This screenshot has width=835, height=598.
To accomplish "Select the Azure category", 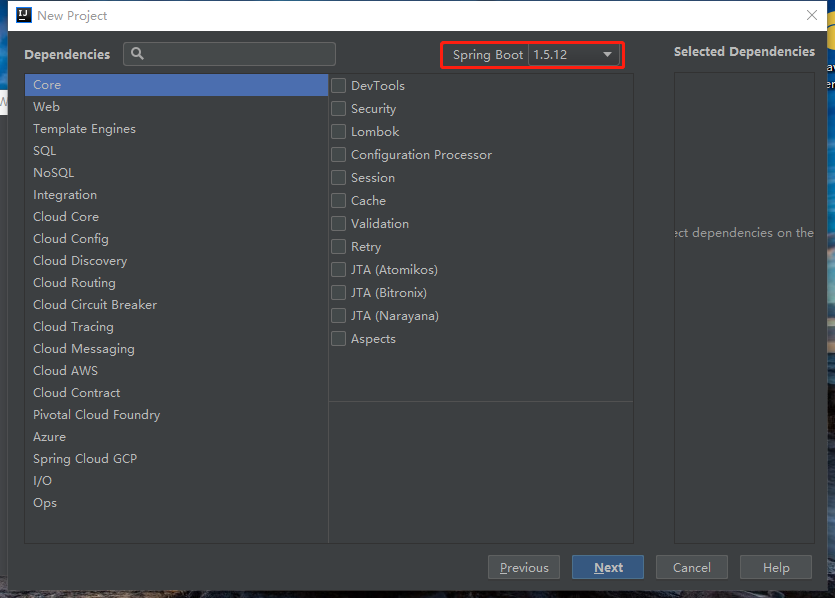I will point(176,437).
